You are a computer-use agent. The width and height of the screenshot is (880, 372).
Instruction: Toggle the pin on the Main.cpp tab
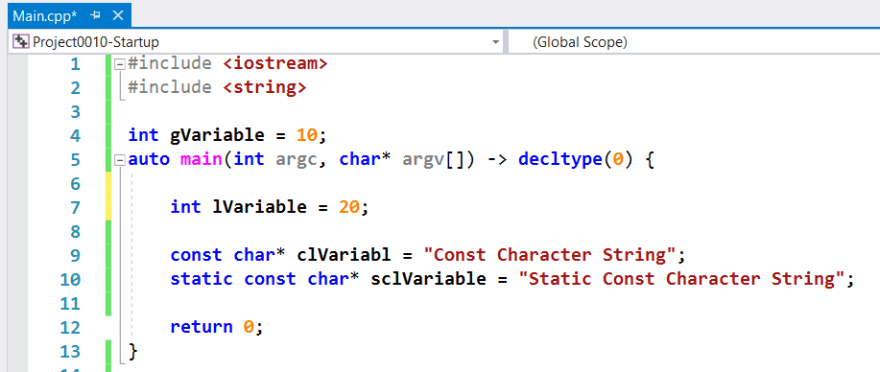click(x=95, y=16)
